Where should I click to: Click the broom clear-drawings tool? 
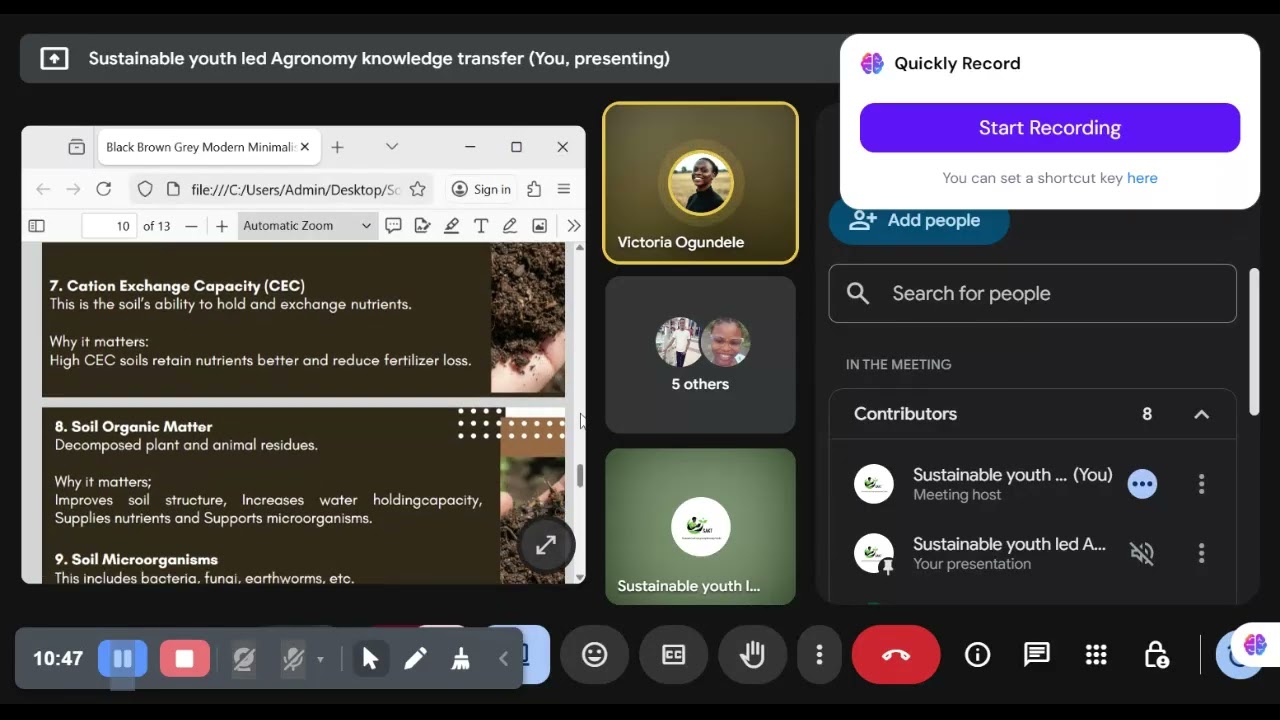point(461,658)
